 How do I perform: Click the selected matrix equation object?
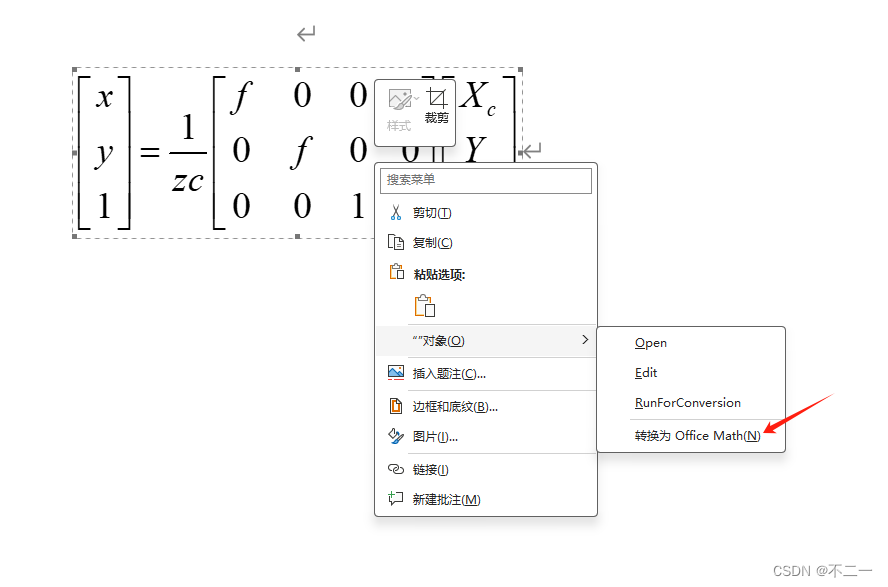pyautogui.click(x=200, y=150)
